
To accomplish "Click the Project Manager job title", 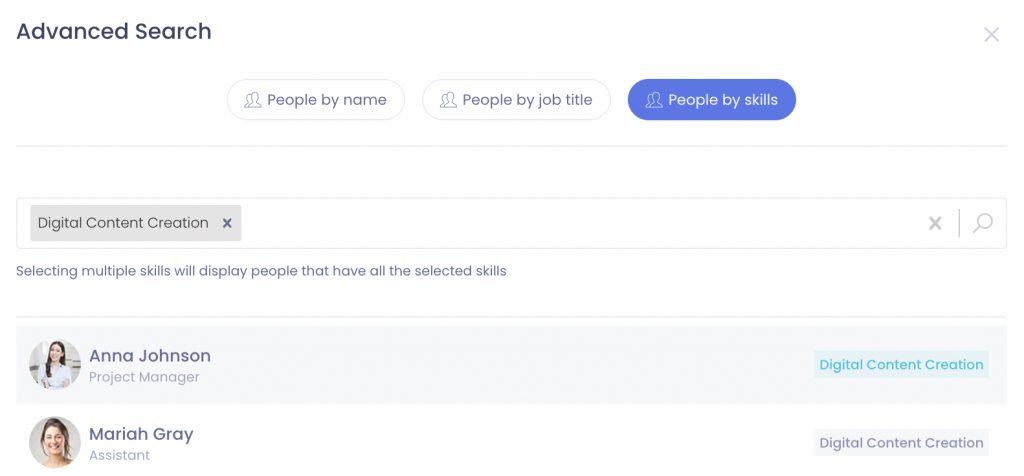I will click(144, 378).
